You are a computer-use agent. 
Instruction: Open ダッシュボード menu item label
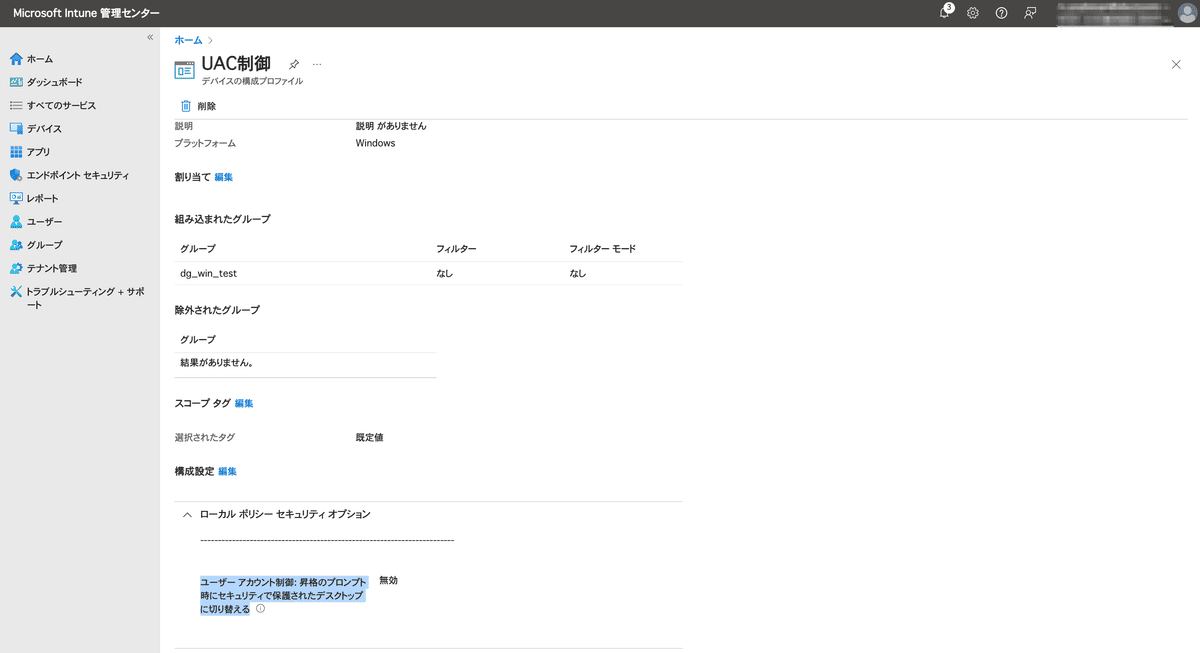click(55, 82)
